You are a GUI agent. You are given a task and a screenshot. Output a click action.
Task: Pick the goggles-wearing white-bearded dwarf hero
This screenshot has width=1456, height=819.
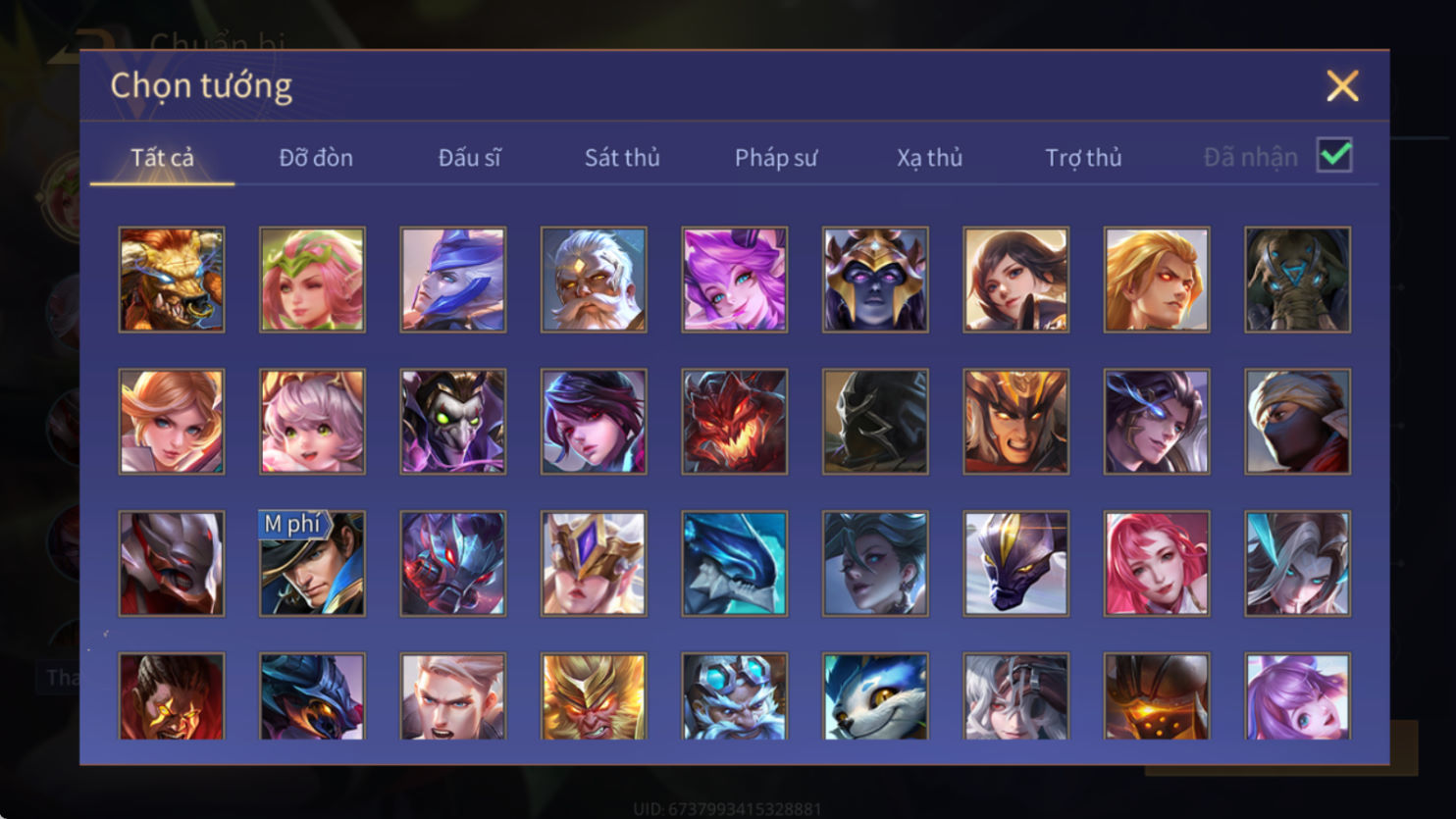735,696
